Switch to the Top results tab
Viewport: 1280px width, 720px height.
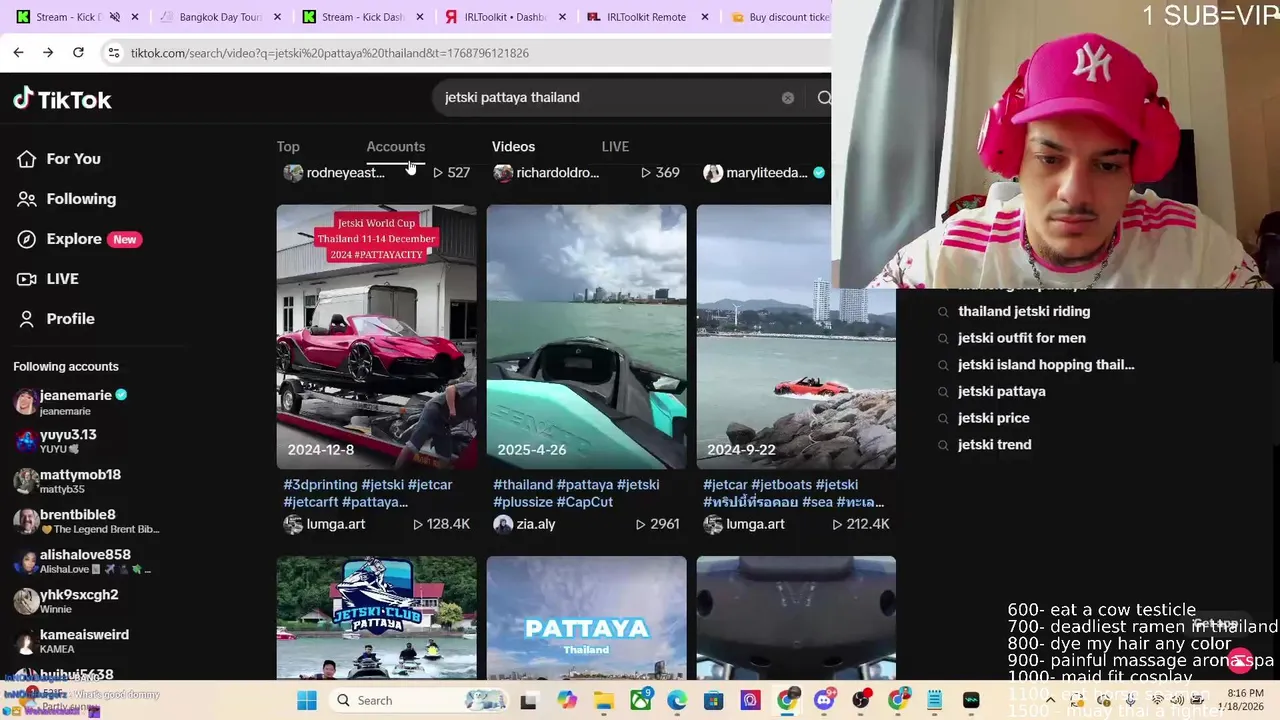288,147
